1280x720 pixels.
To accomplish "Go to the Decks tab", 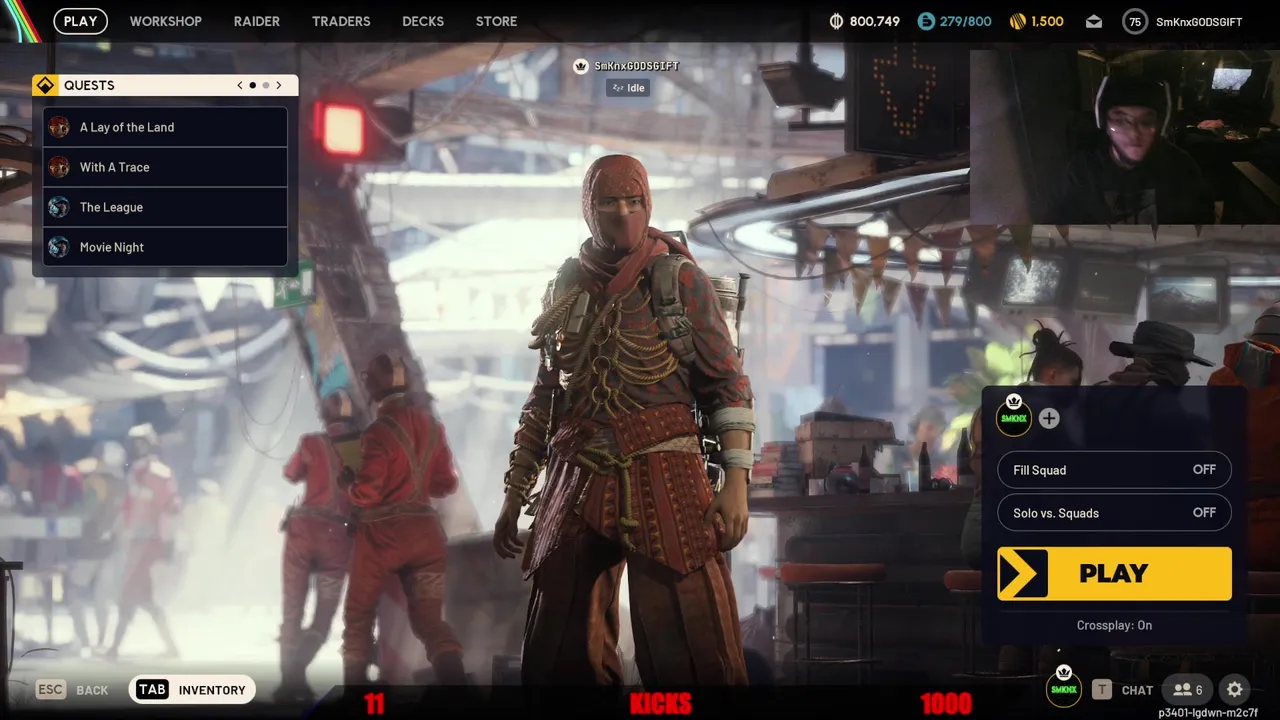I will pos(423,21).
